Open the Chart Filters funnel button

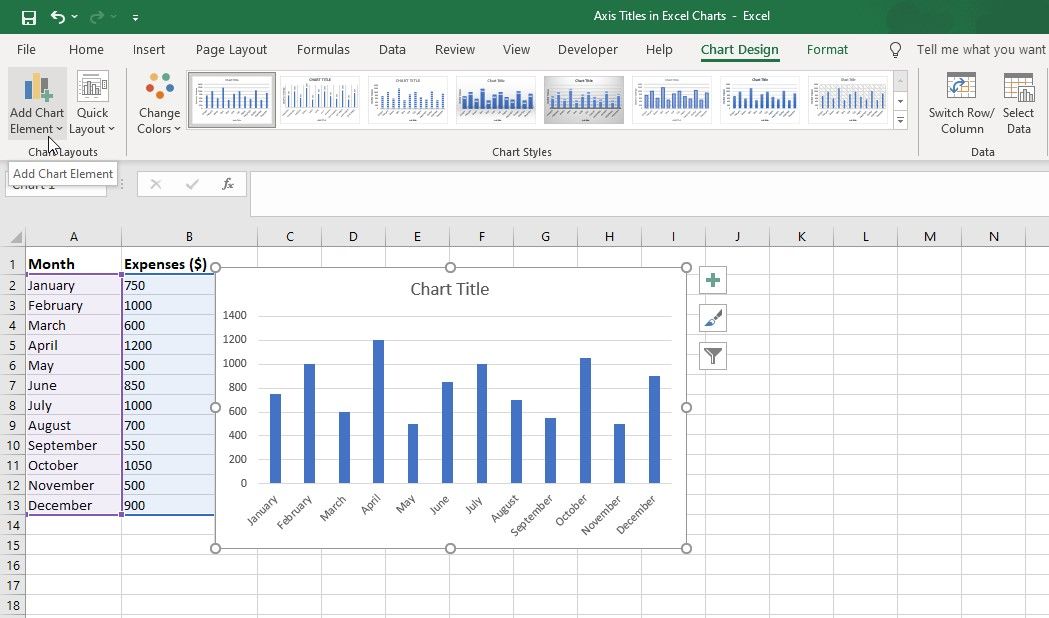(713, 355)
